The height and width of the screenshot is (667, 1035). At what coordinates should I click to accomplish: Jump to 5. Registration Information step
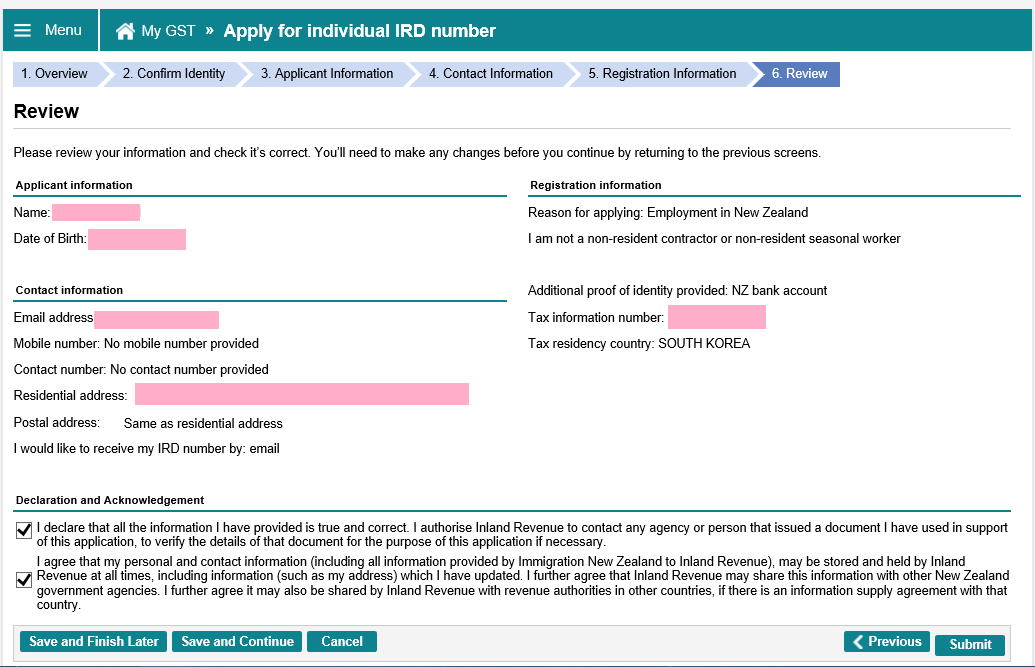point(662,74)
